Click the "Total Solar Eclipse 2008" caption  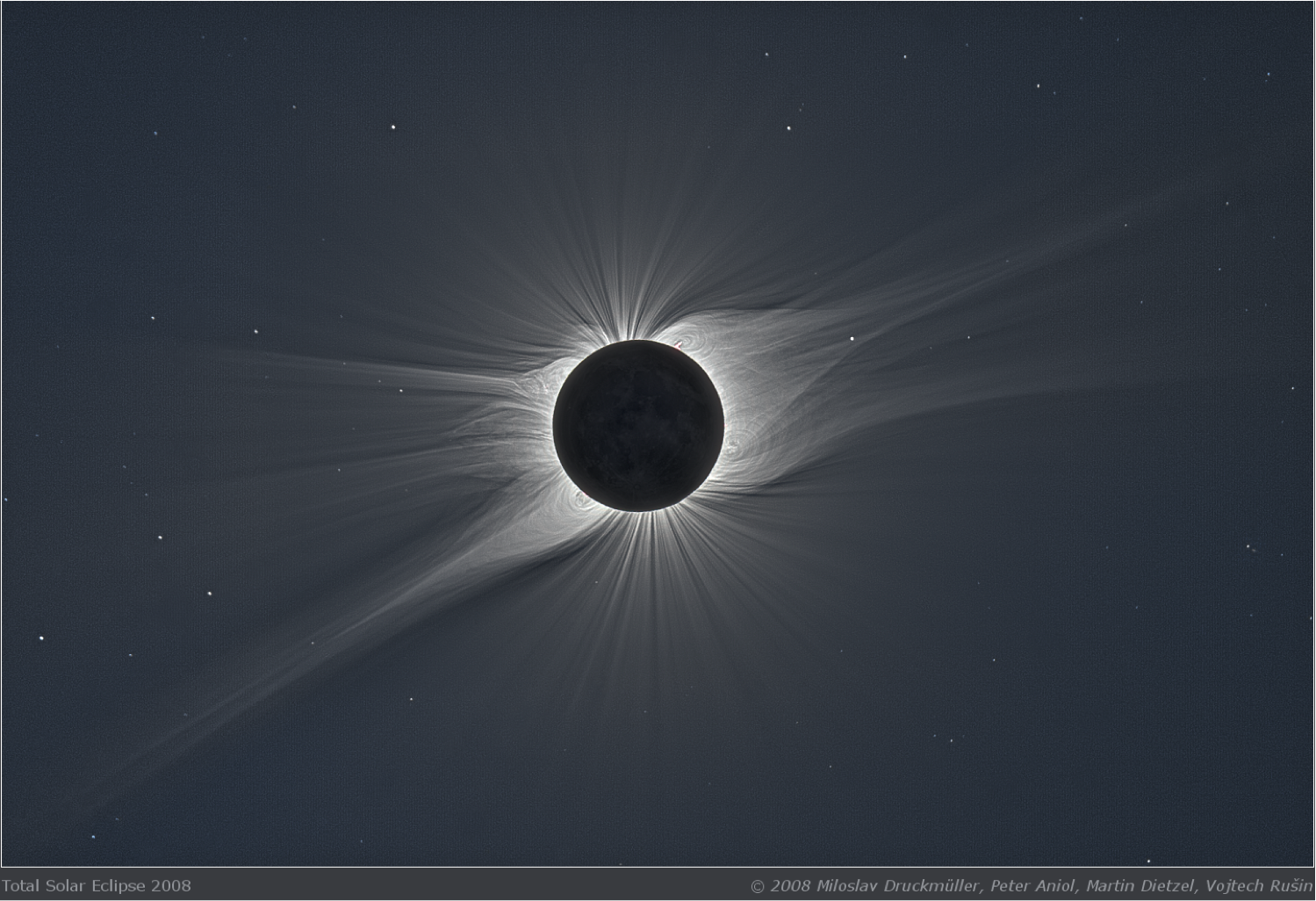tap(96, 885)
